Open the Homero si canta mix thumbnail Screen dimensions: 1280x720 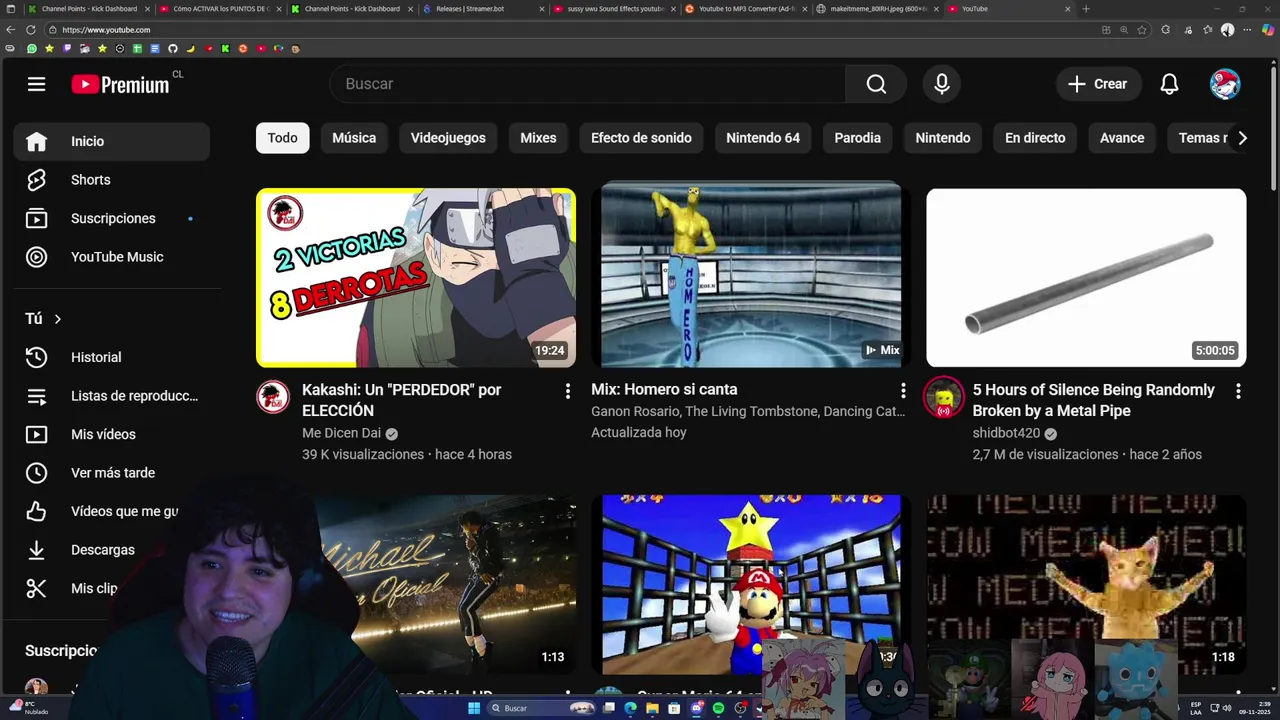[751, 274]
